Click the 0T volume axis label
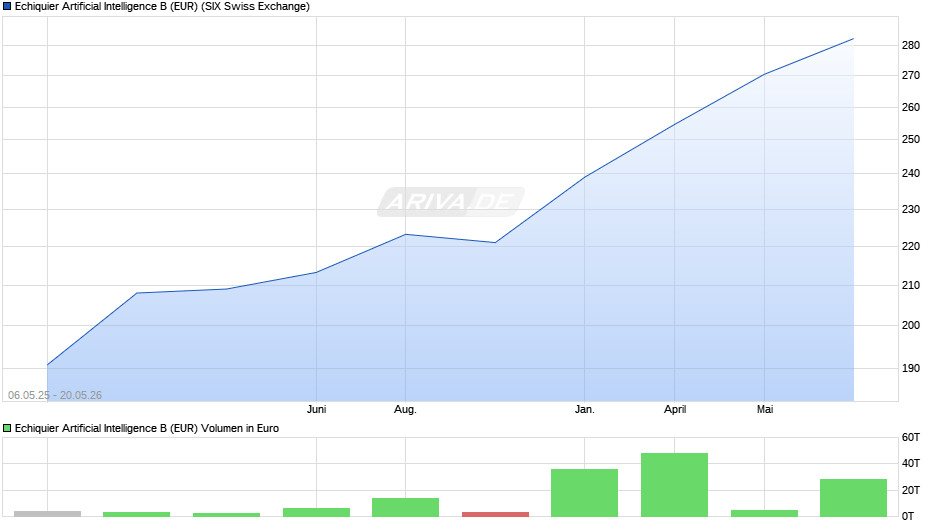 pos(908,516)
